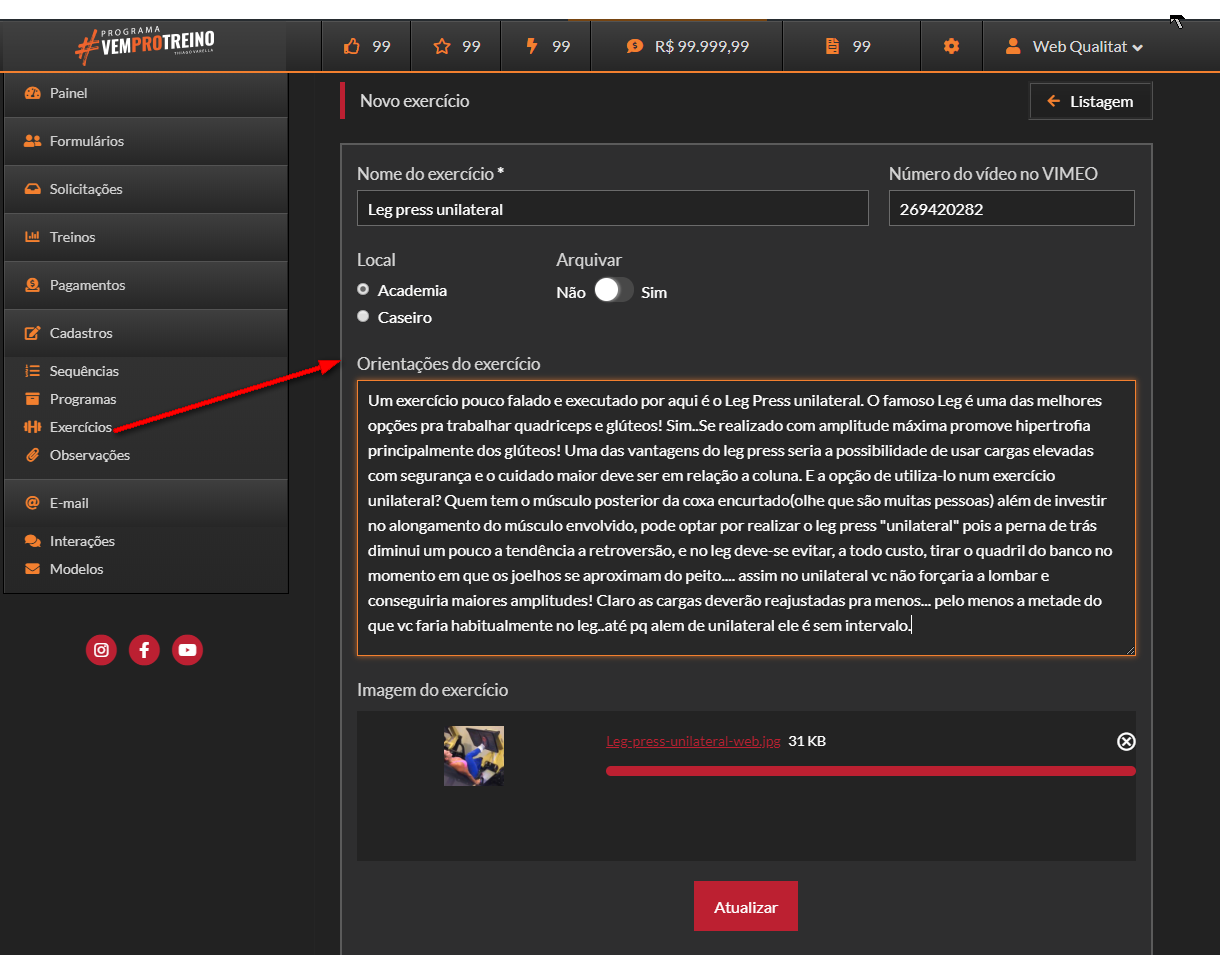This screenshot has width=1220, height=955.
Task: Click the lightning bolt icon in top bar
Action: coord(532,46)
